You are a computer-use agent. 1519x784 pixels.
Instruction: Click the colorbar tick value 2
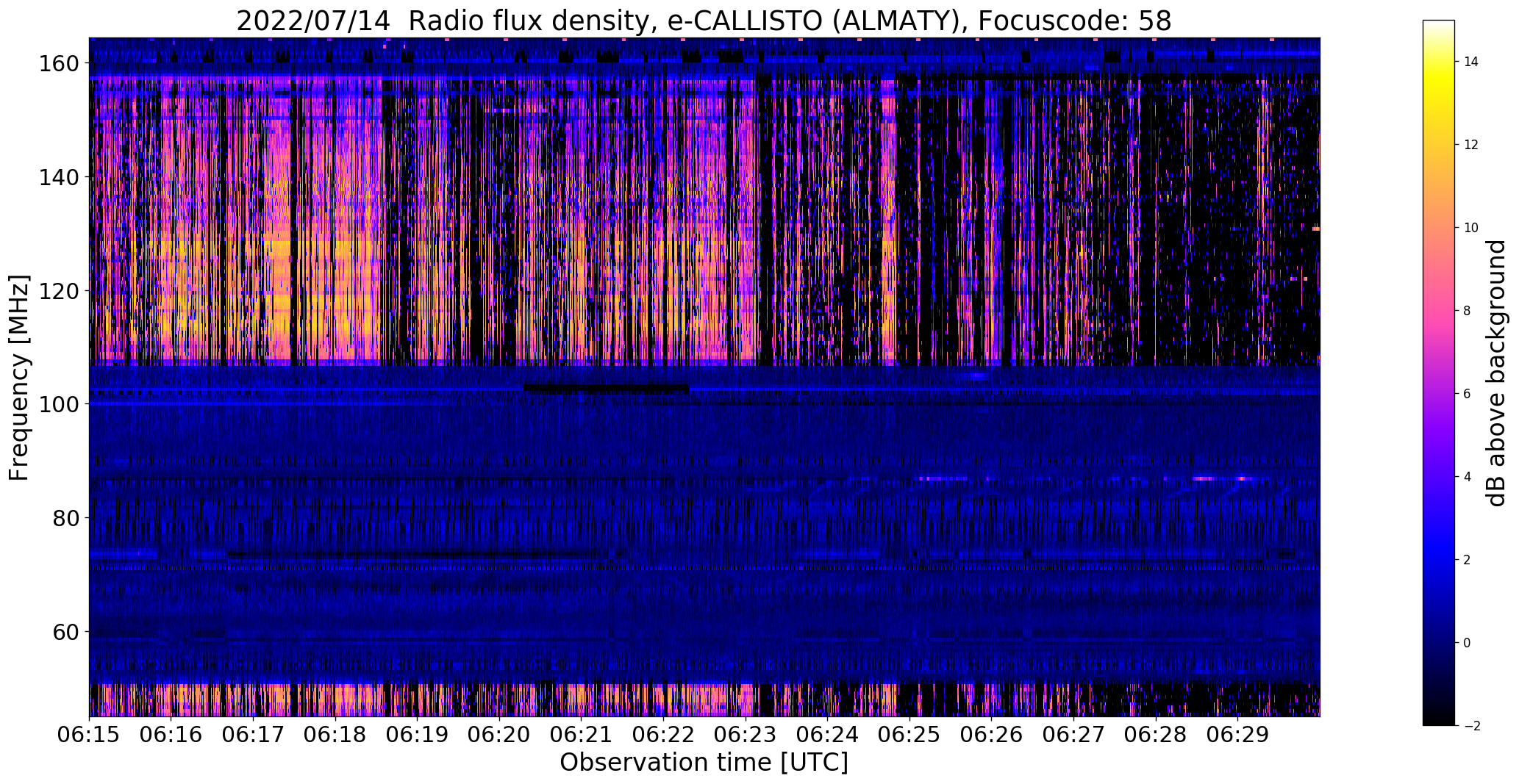[x=1468, y=560]
